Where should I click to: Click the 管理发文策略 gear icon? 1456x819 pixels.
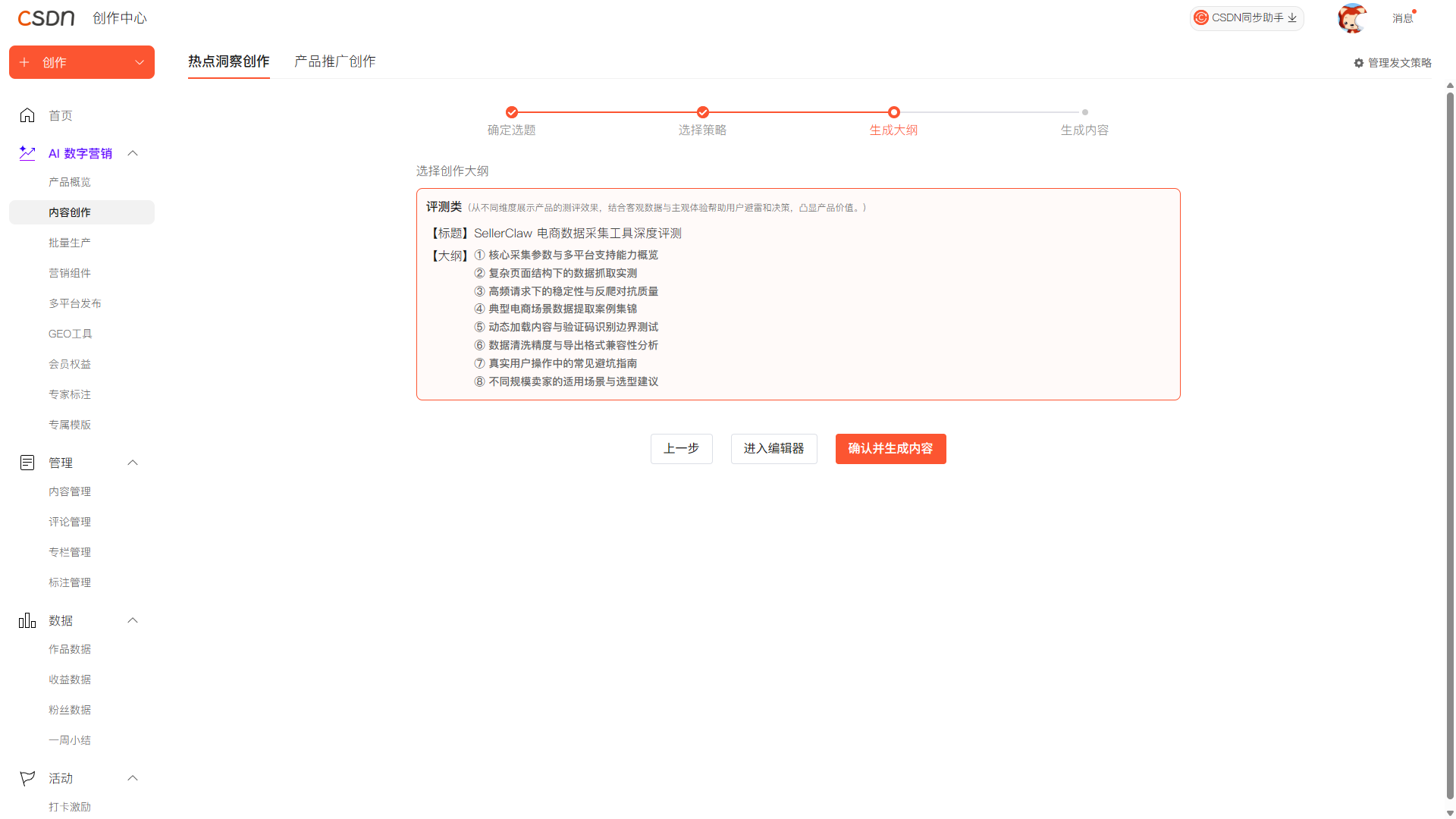(1359, 63)
